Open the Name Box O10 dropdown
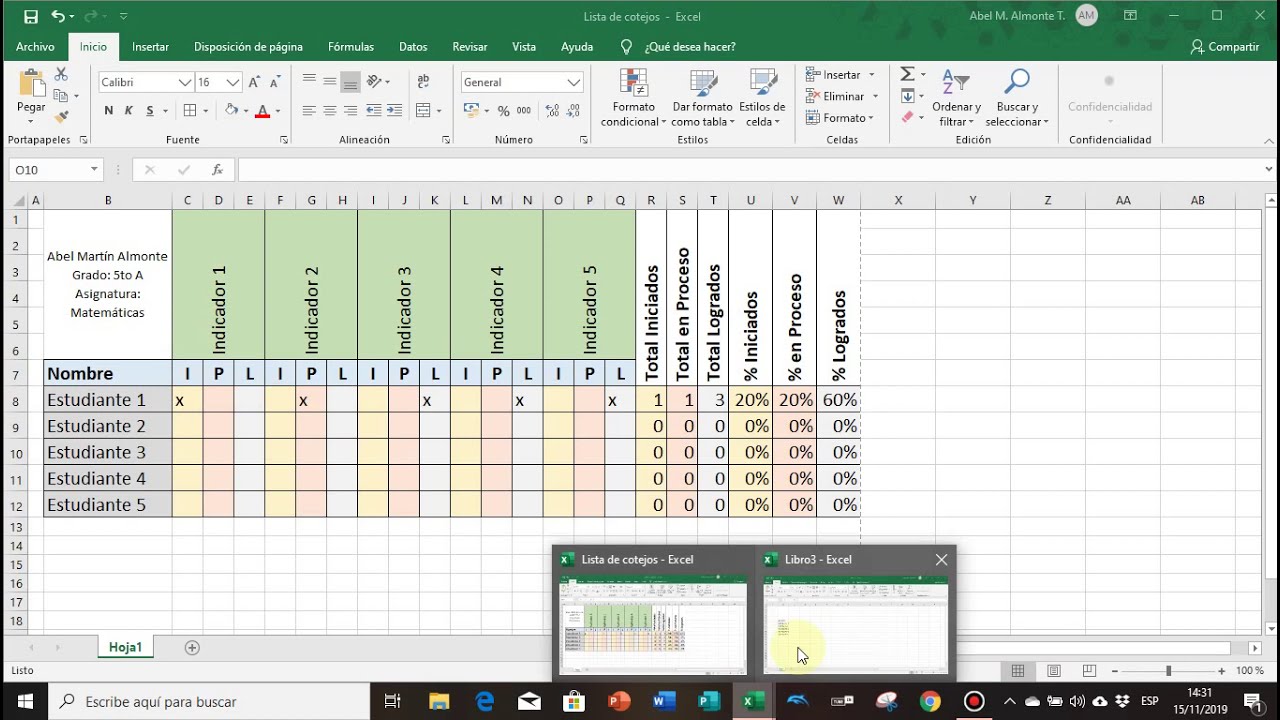The width and height of the screenshot is (1280, 720). pyautogui.click(x=95, y=170)
